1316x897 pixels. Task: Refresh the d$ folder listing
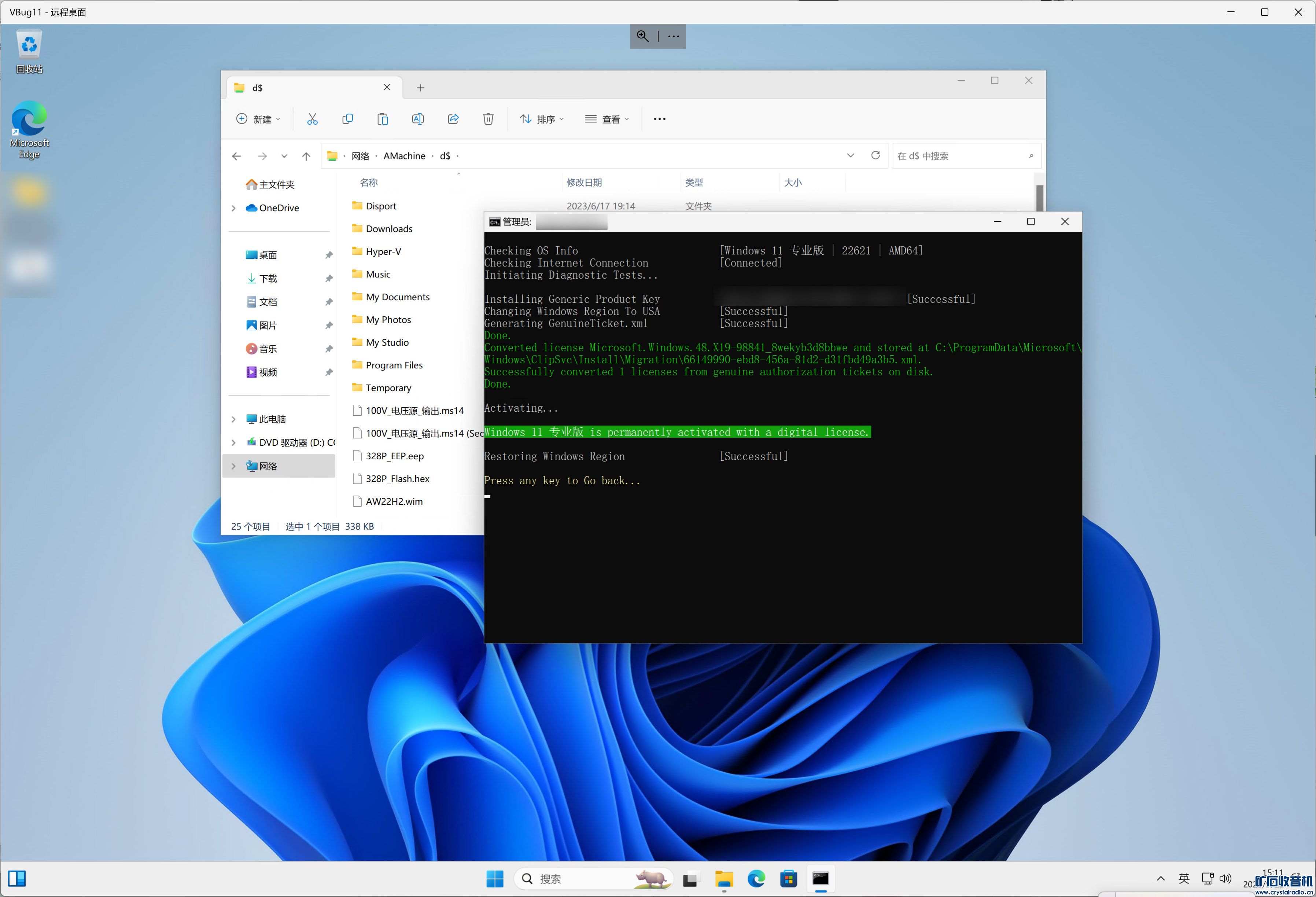click(x=875, y=156)
